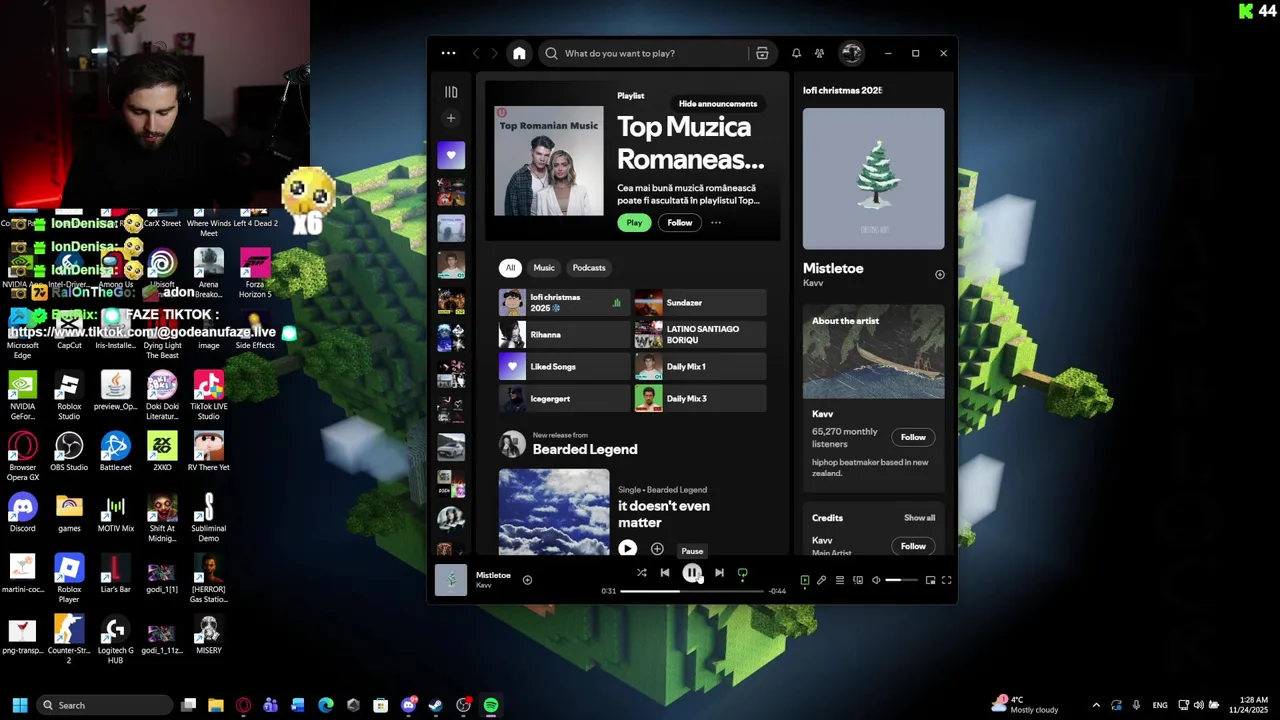This screenshot has height=720, width=1280.
Task: Follow Kavv in Credits section
Action: [x=913, y=546]
